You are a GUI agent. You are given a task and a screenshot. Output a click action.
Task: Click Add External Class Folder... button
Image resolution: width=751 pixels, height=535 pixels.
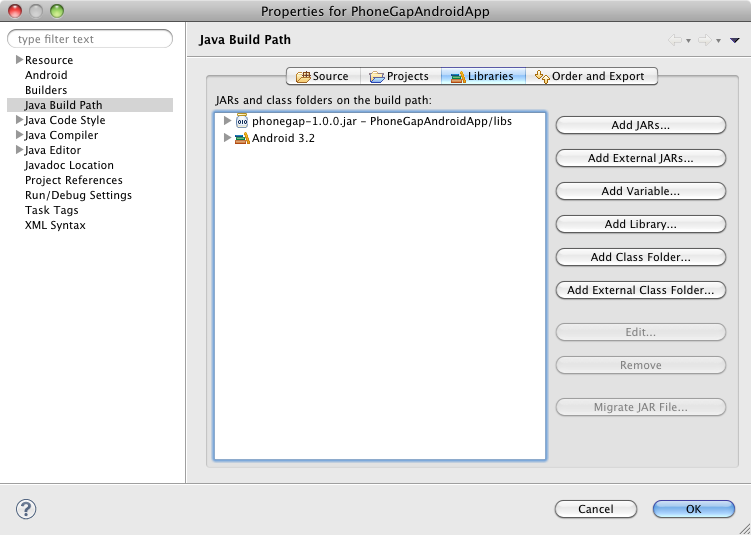[x=641, y=290]
